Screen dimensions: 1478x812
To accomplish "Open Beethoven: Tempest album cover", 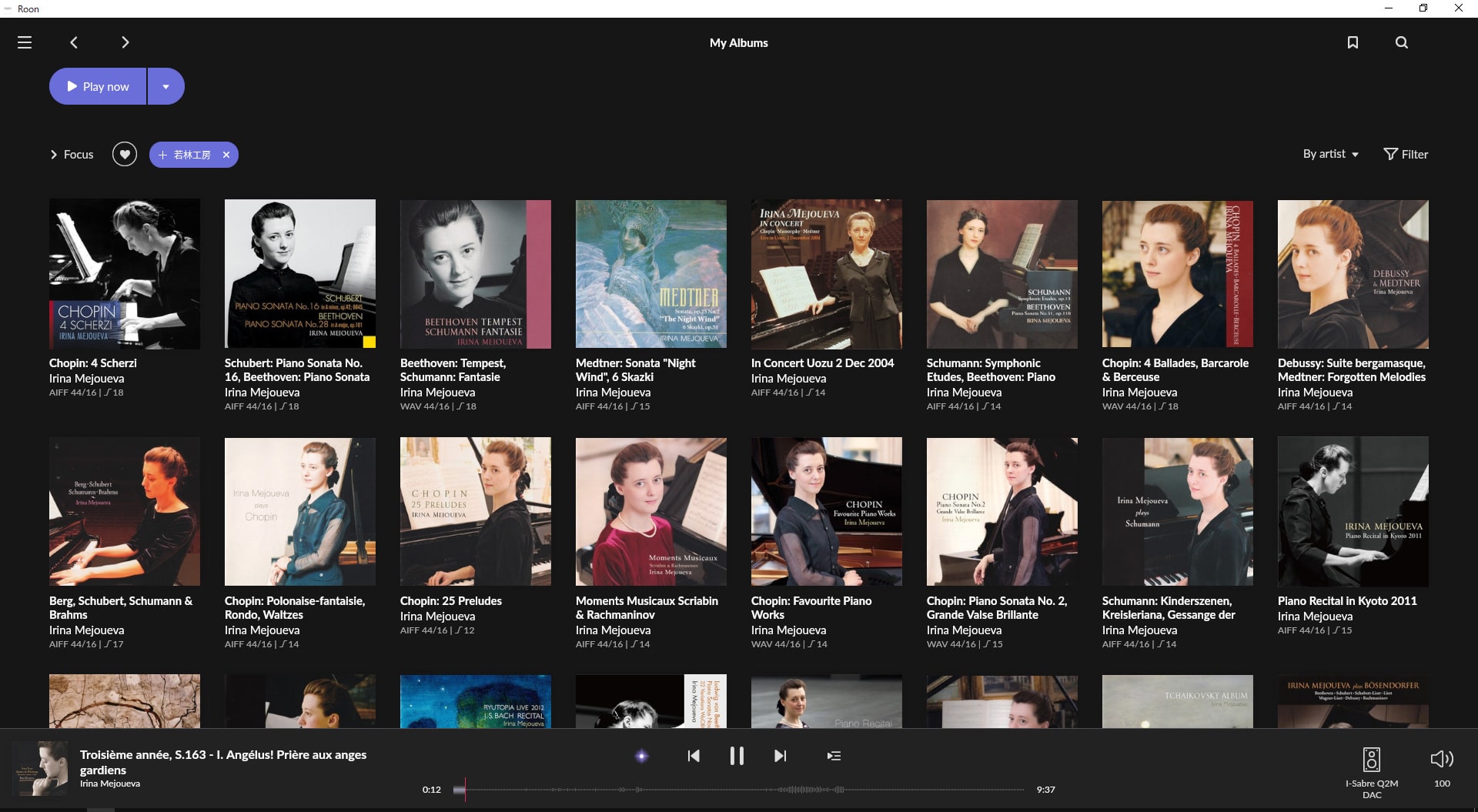I will coord(476,274).
